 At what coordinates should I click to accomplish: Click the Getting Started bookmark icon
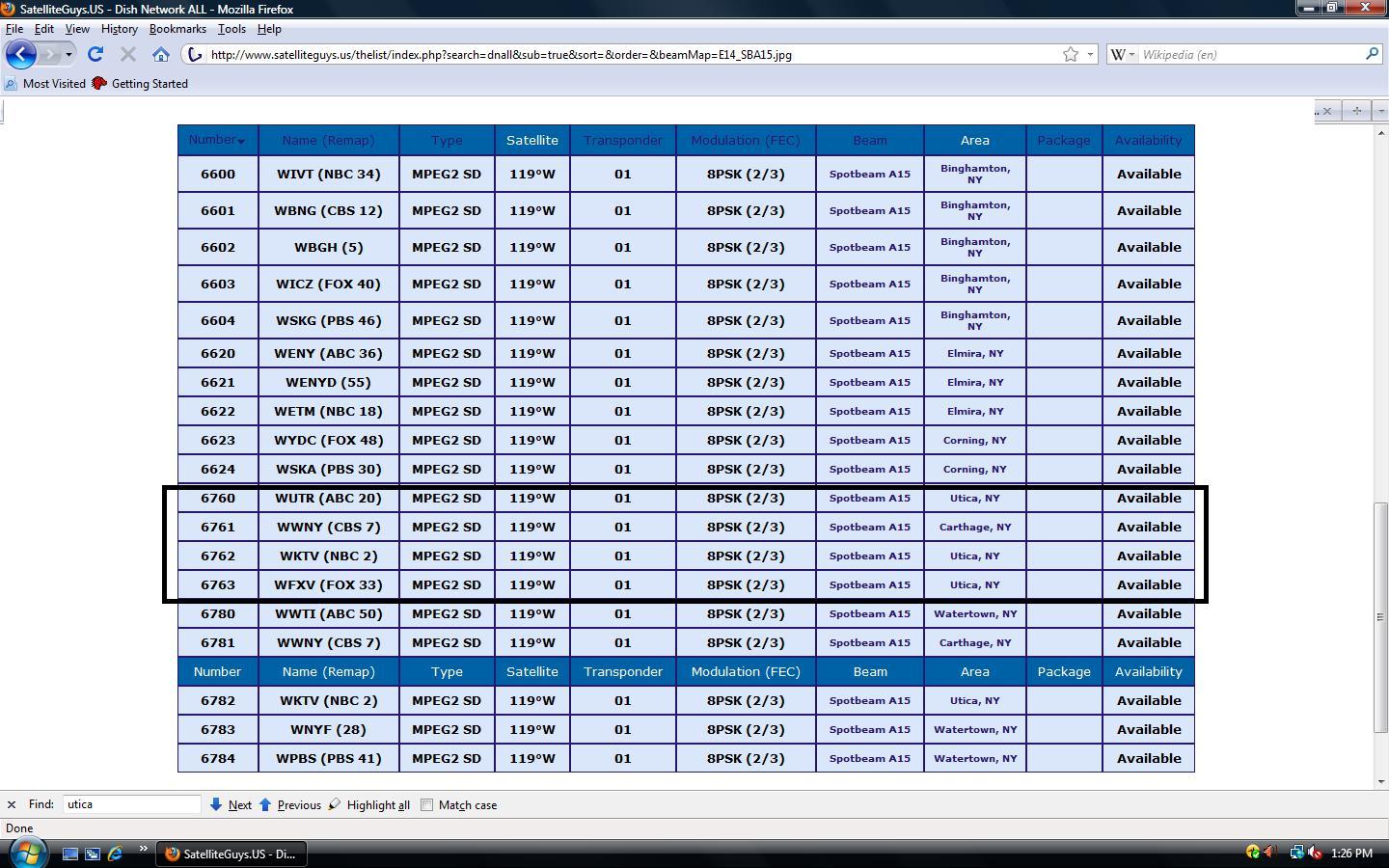tap(99, 83)
